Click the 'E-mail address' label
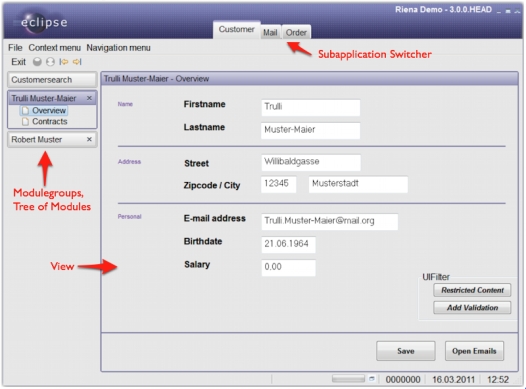The height and width of the screenshot is (389, 526). (x=214, y=219)
